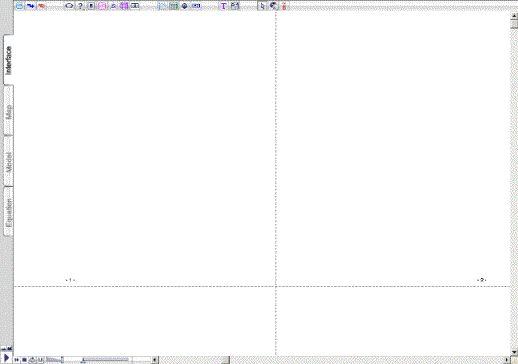Select the pointer cursor tool
518x364 pixels.
coord(263,6)
